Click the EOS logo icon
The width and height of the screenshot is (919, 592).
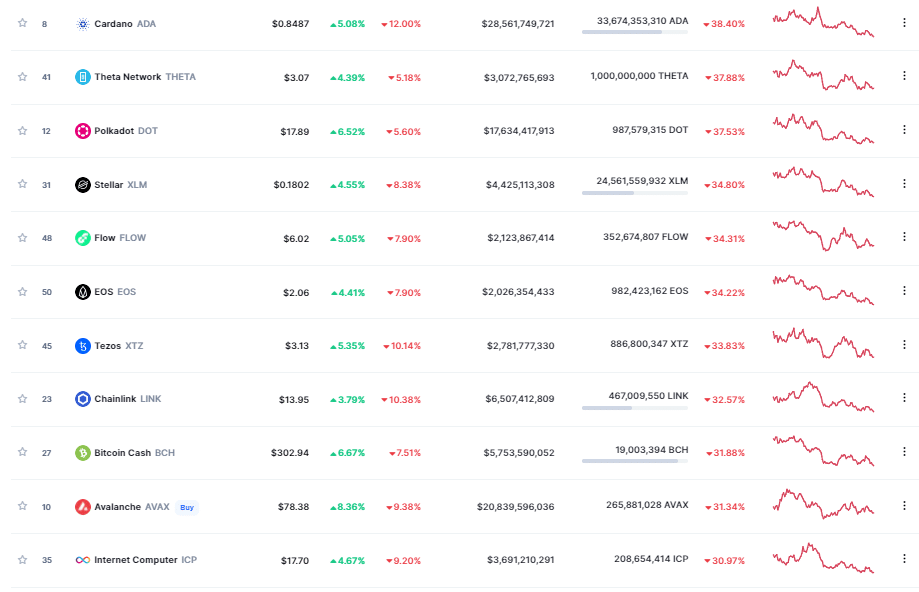83,292
